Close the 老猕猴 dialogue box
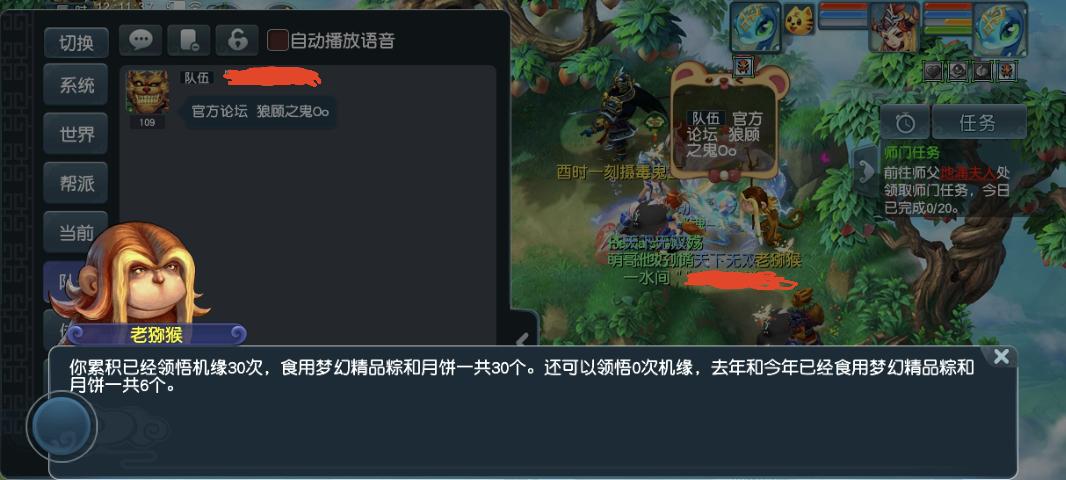1066x480 pixels. [1001, 356]
